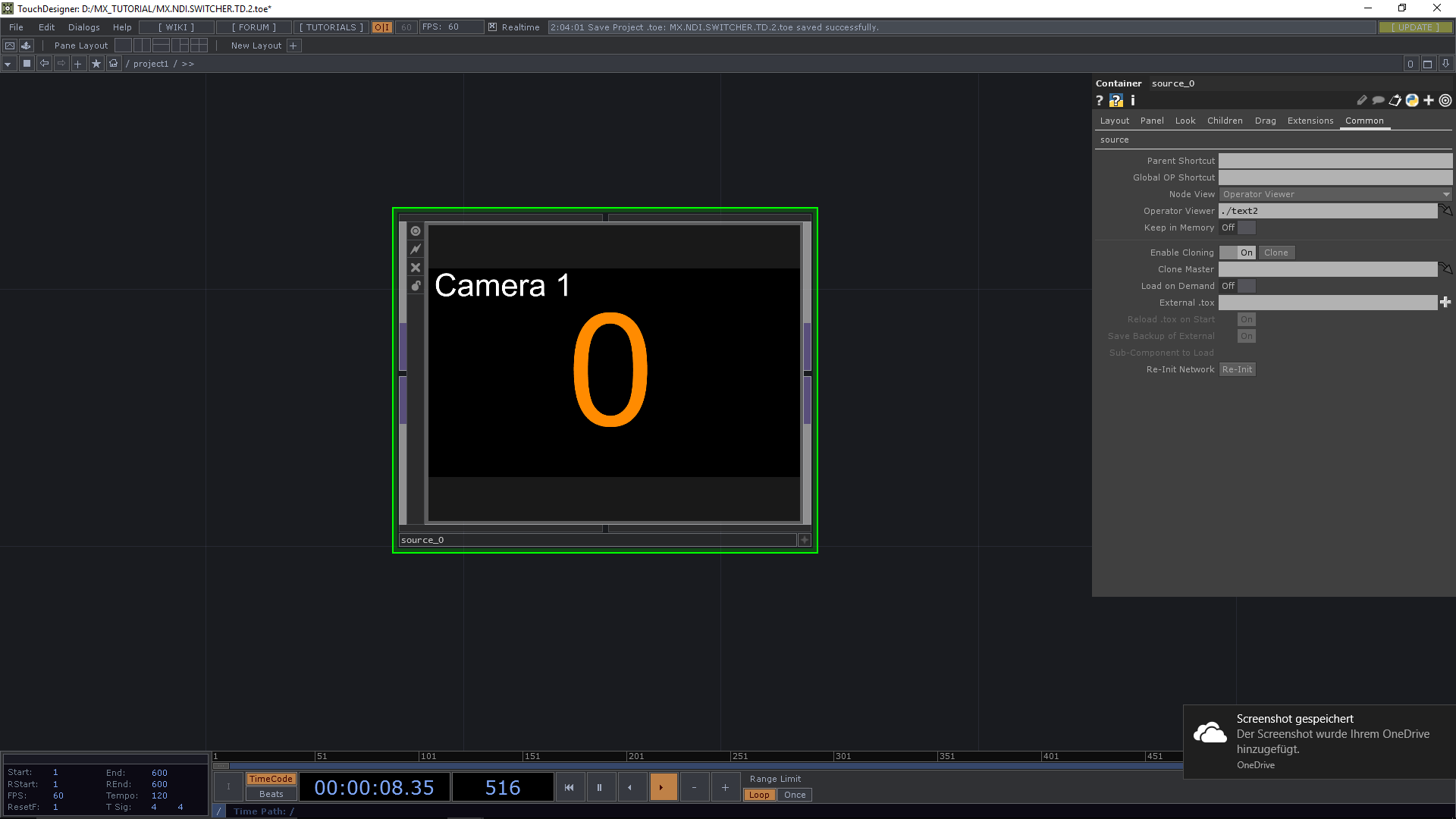Switch to the Panel parameter tab

(x=1152, y=121)
